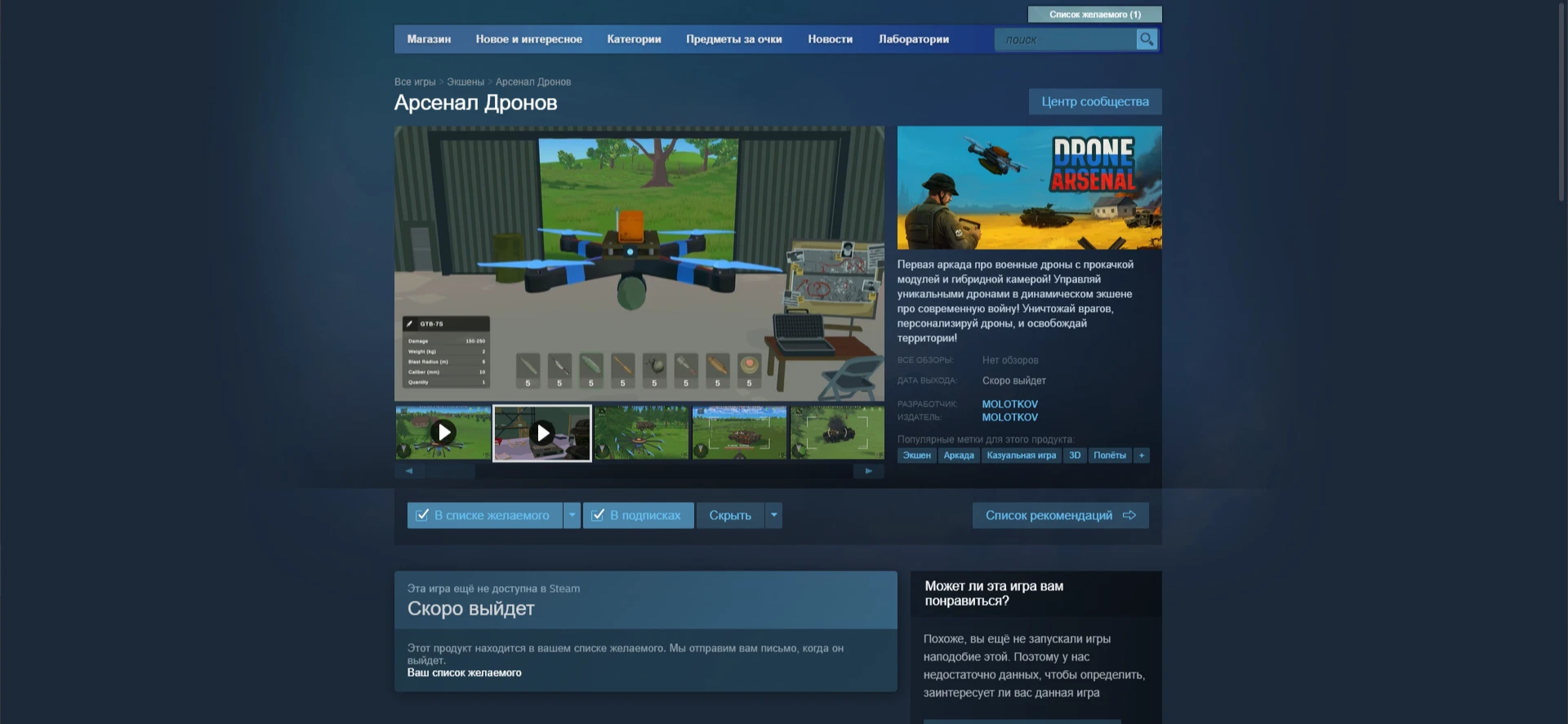This screenshot has width=1568, height=724.
Task: Open the Новое и интересное menu
Action: coord(529,39)
